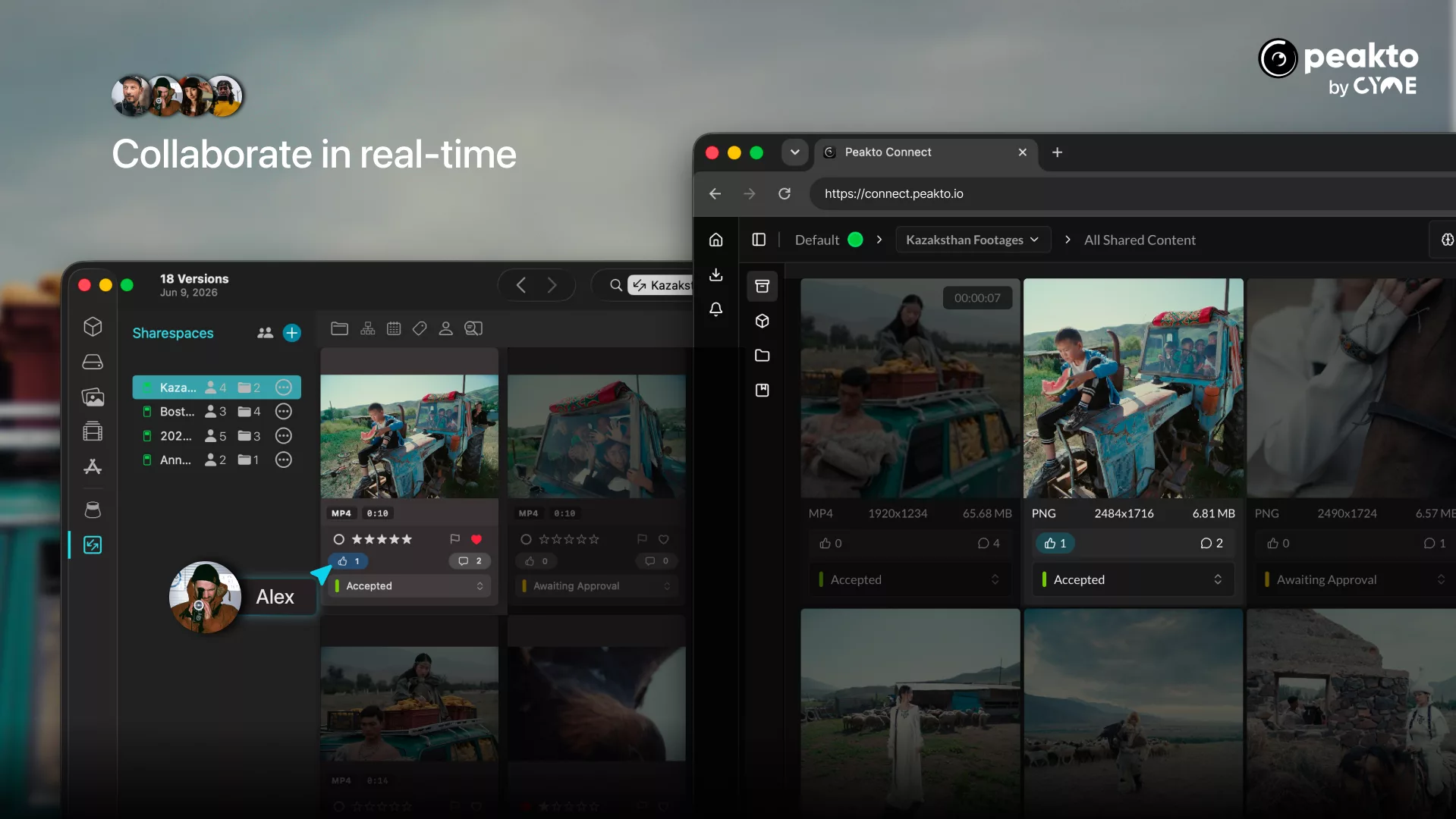Open Accepted status dropdown in Peakto app
Image resolution: width=1456 pixels, height=819 pixels.
pos(410,586)
